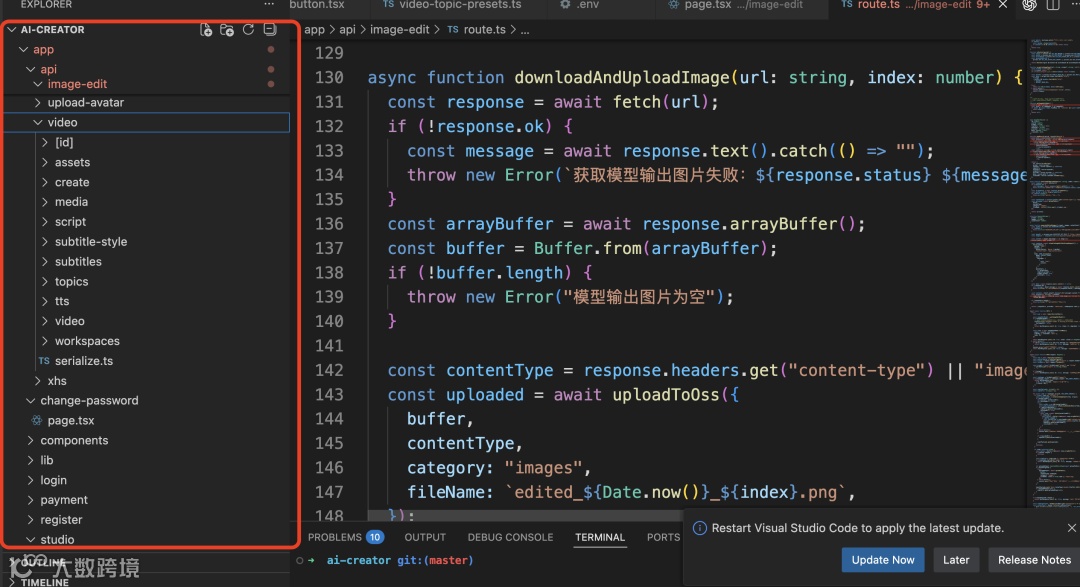Open Explorer more actions ellipsis menu
Viewport: 1080px width, 587px height.
coord(269,4)
